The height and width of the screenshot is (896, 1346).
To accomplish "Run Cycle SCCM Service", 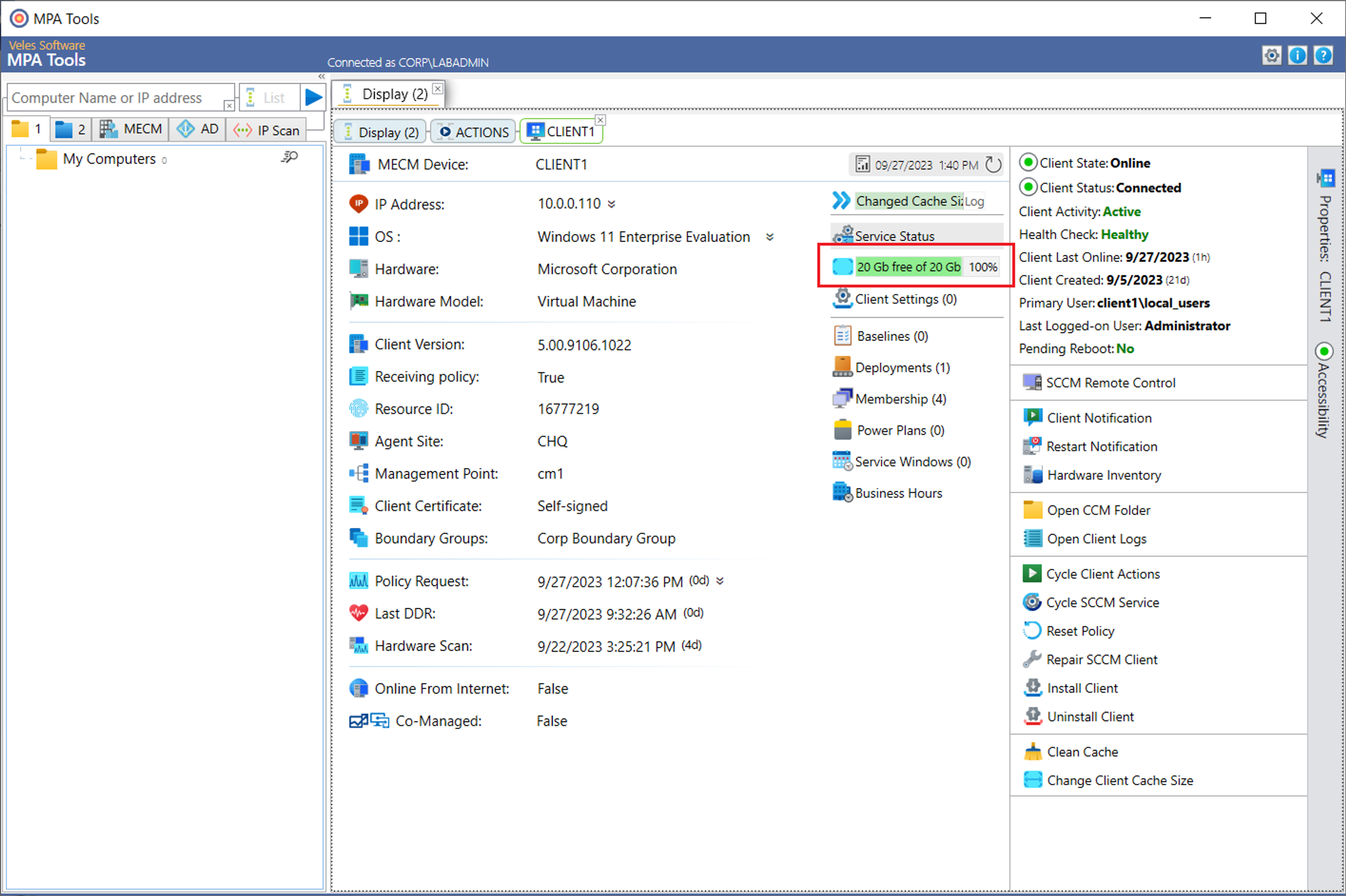I will (x=1091, y=602).
